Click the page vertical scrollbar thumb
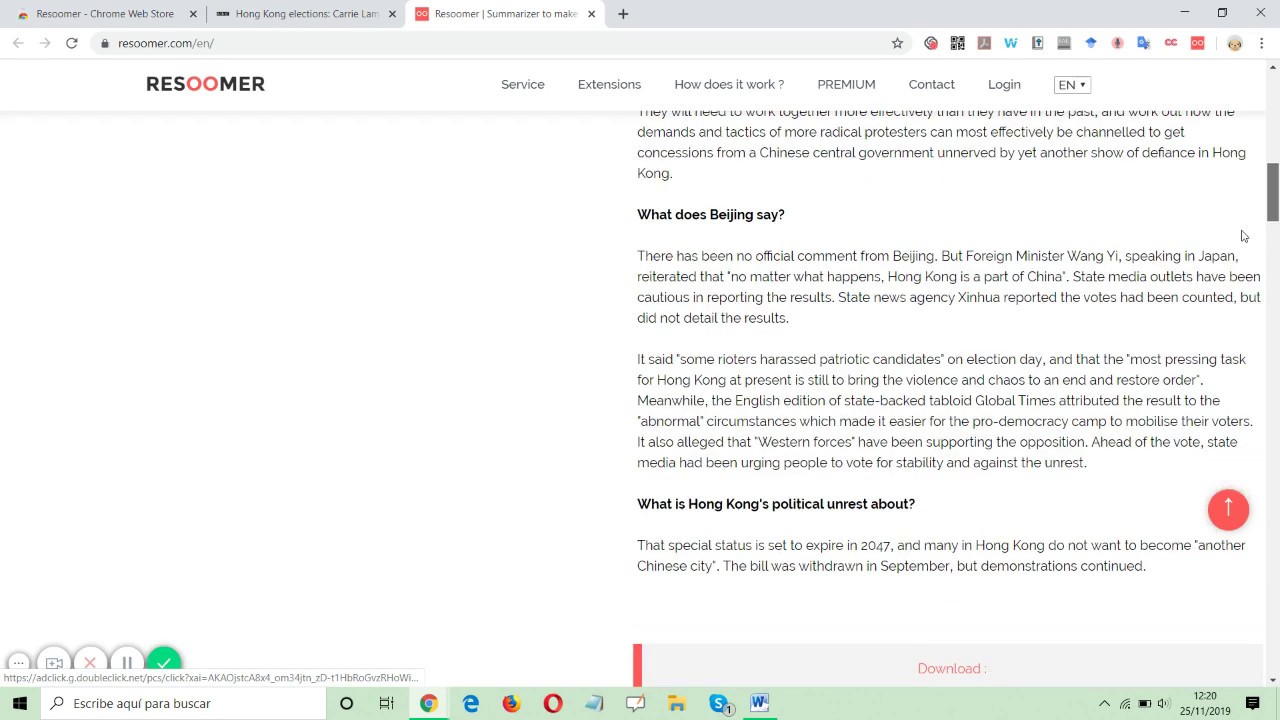Viewport: 1280px width, 720px height. [x=1272, y=192]
